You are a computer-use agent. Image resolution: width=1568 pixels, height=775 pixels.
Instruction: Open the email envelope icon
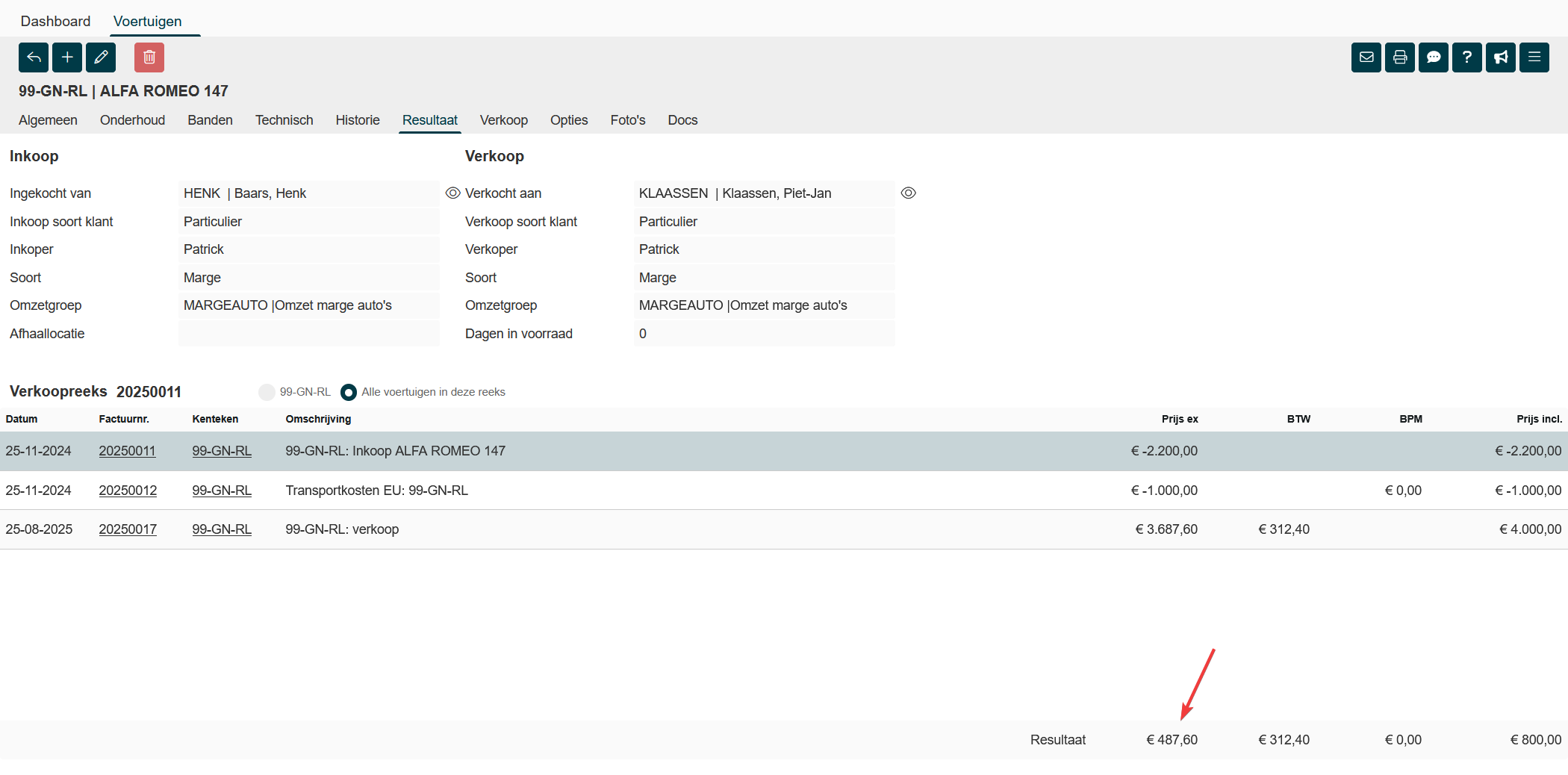click(1366, 57)
